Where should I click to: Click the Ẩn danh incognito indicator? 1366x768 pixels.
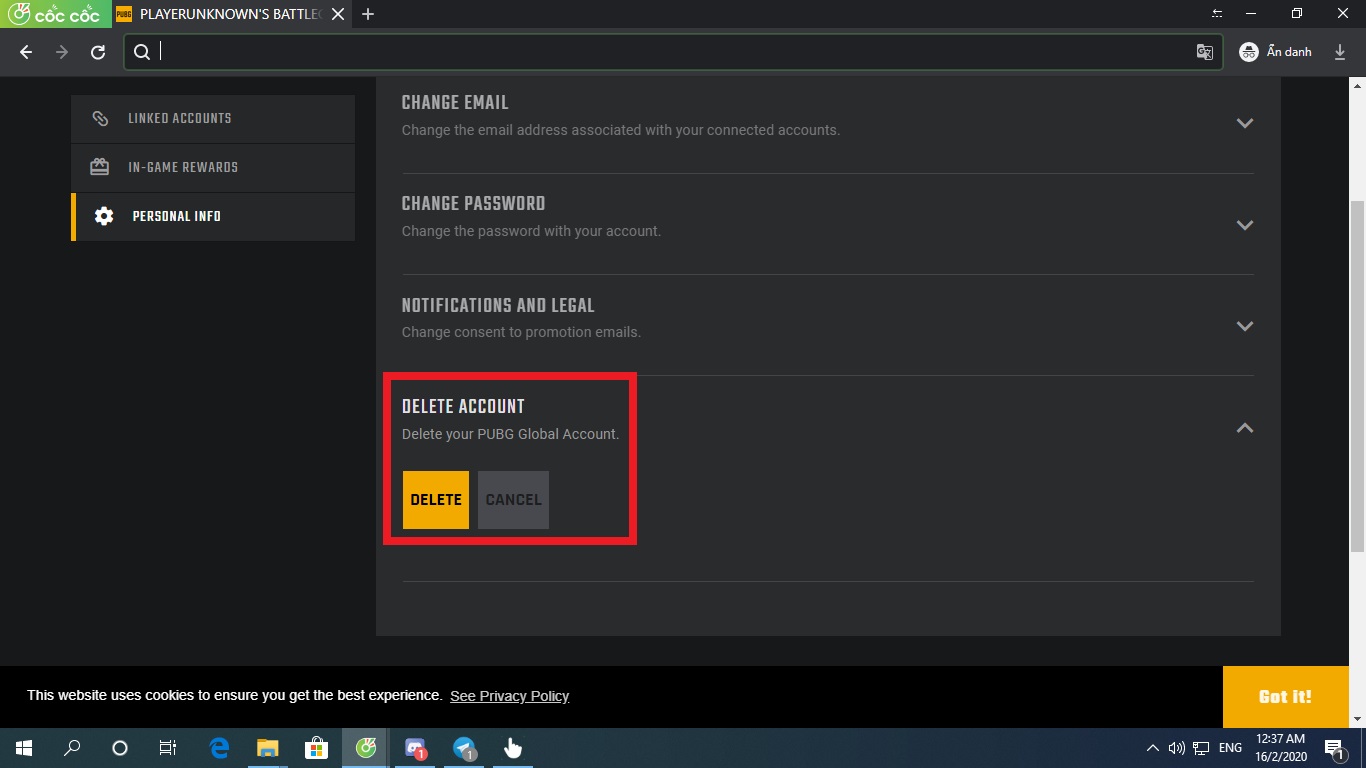click(1275, 52)
